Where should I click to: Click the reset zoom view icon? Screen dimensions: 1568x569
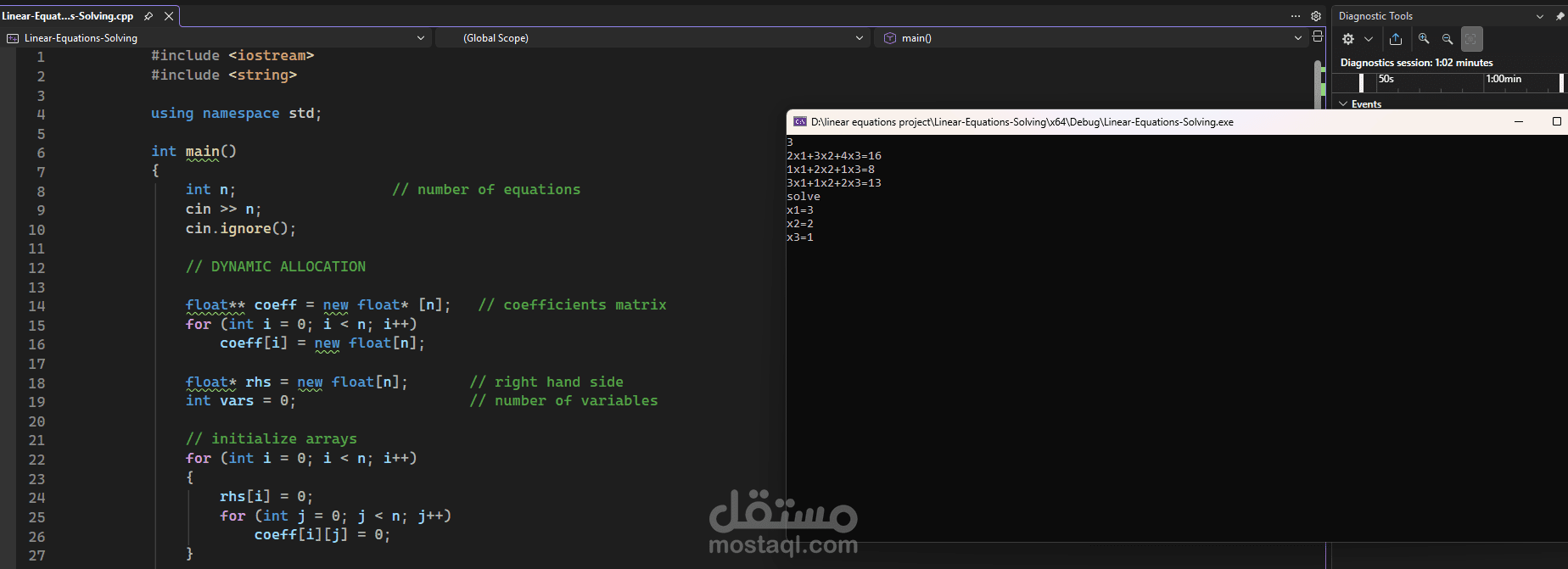pyautogui.click(x=1472, y=39)
